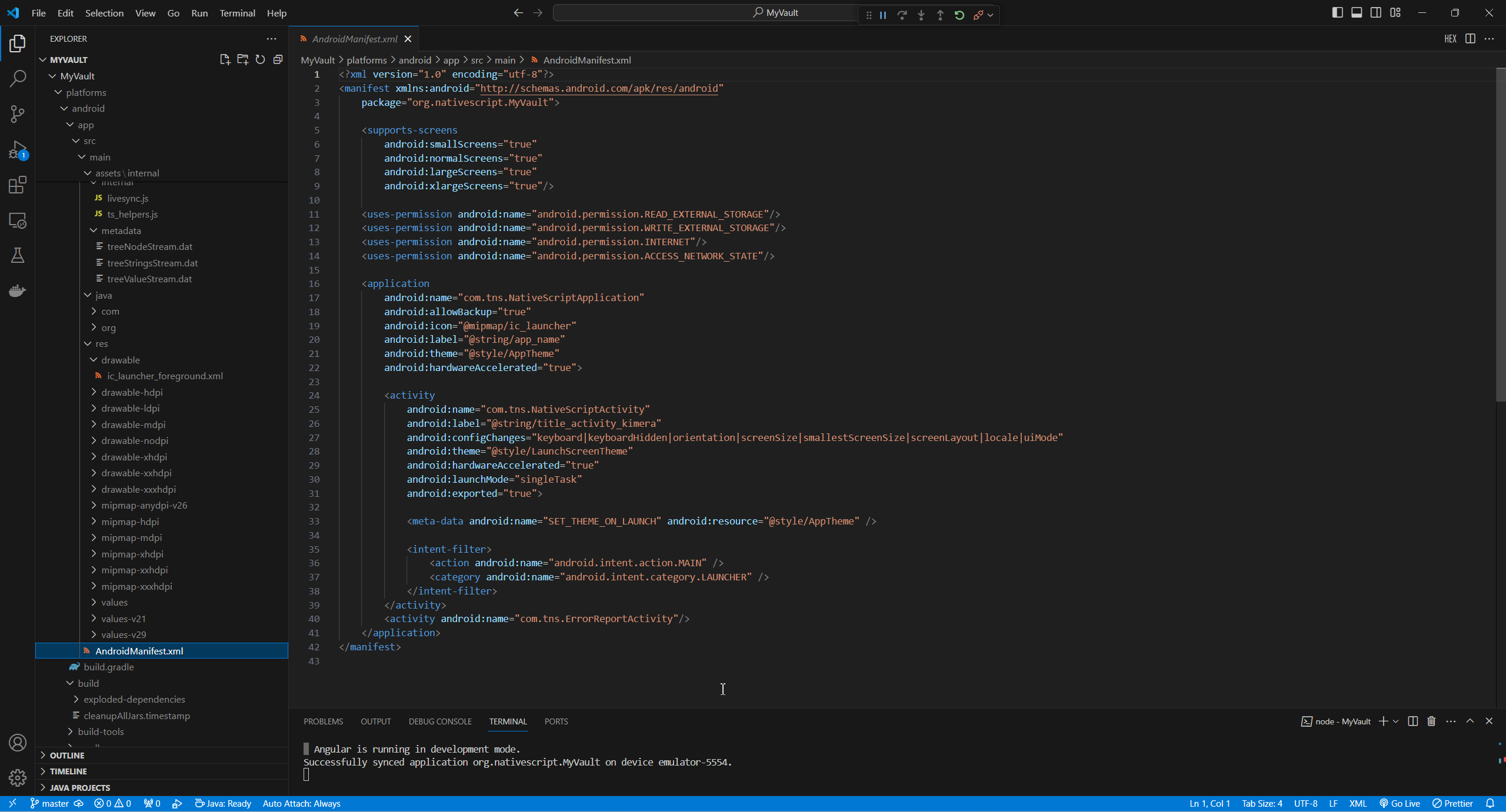
Task: Open the Search view in activity bar
Action: point(18,78)
